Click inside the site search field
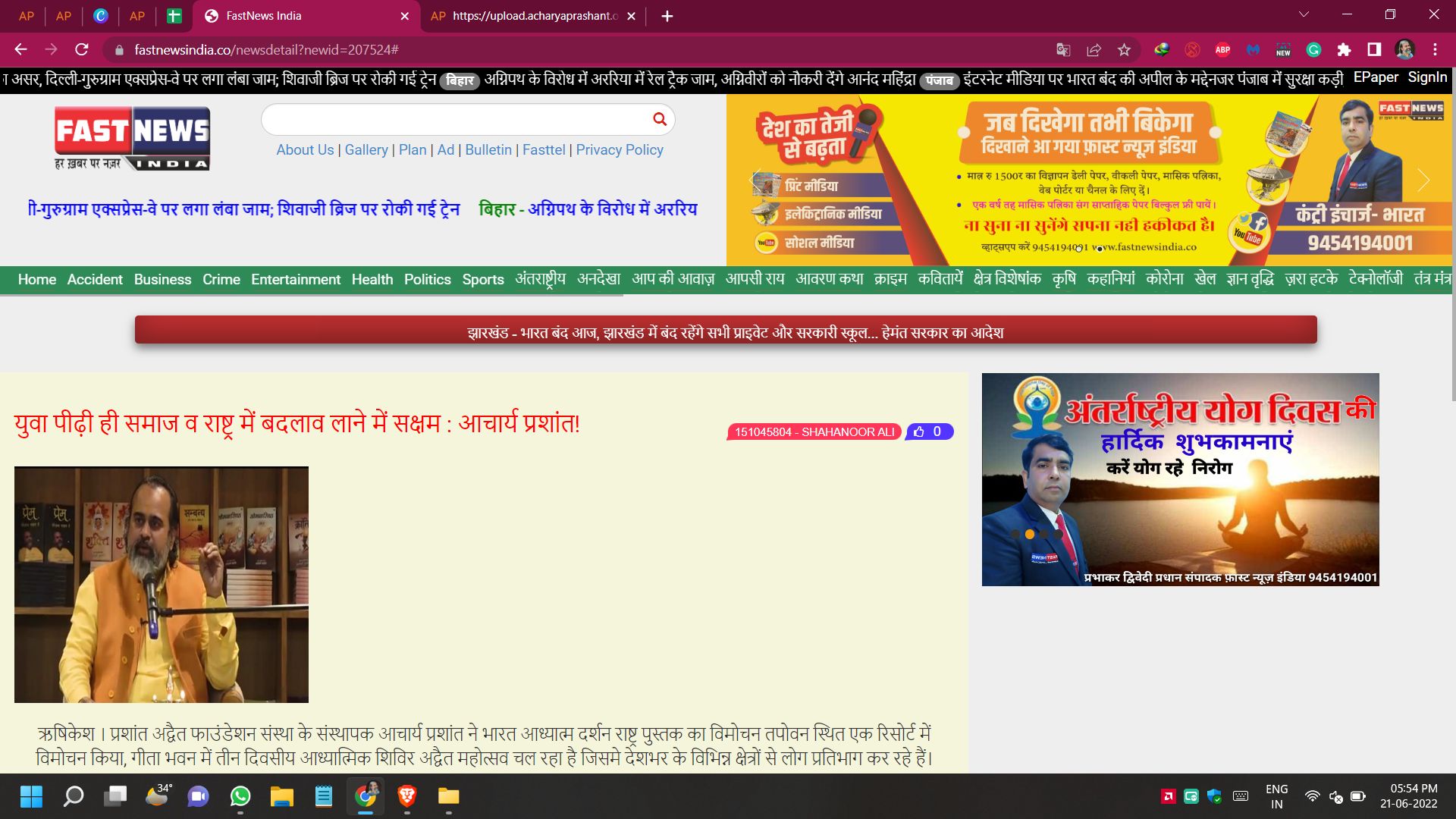The width and height of the screenshot is (1456, 819). point(455,119)
